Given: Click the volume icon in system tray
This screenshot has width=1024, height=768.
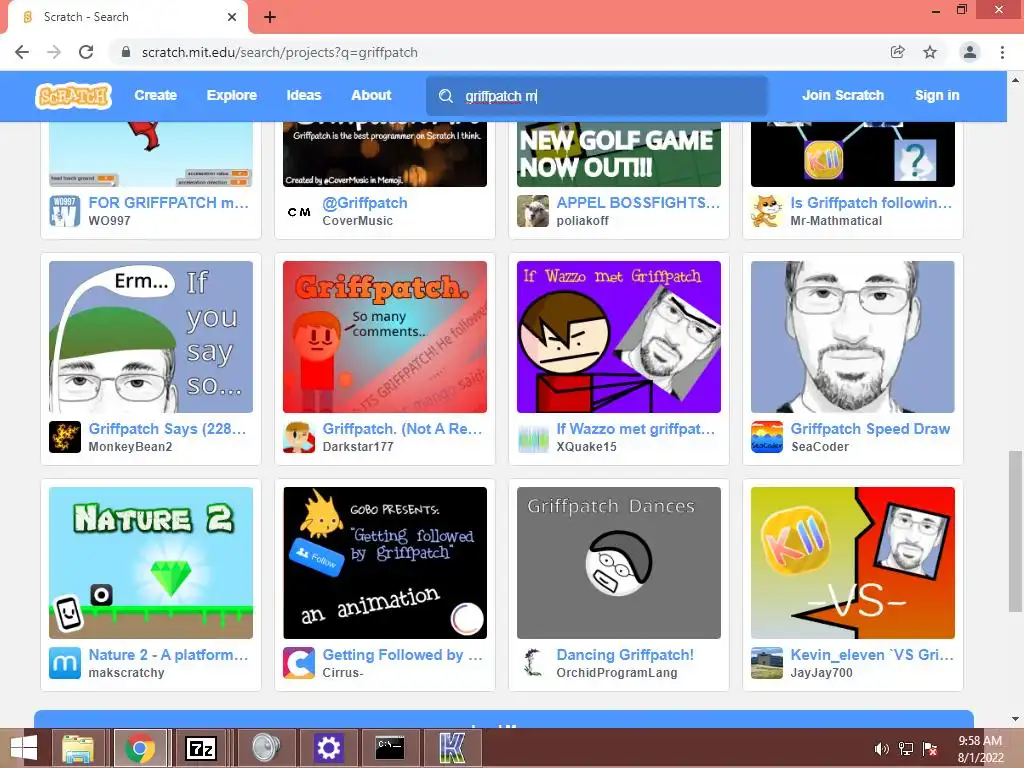Looking at the screenshot, I should 881,749.
